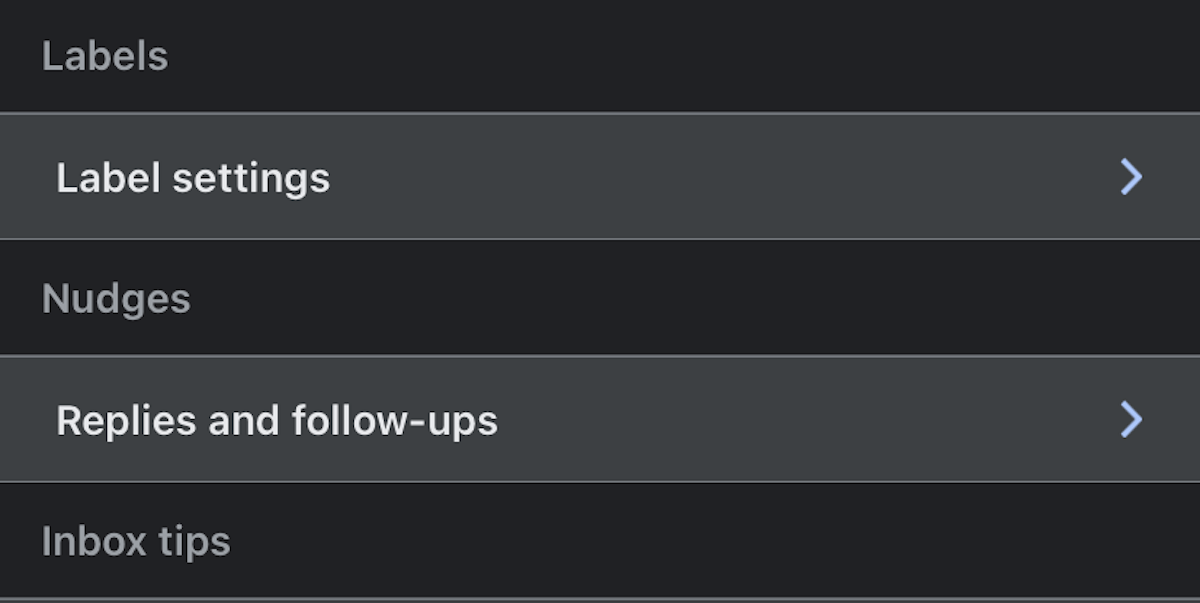Image resolution: width=1200 pixels, height=603 pixels.
Task: Click the "Inbox tips" heading text
Action: click(x=136, y=542)
